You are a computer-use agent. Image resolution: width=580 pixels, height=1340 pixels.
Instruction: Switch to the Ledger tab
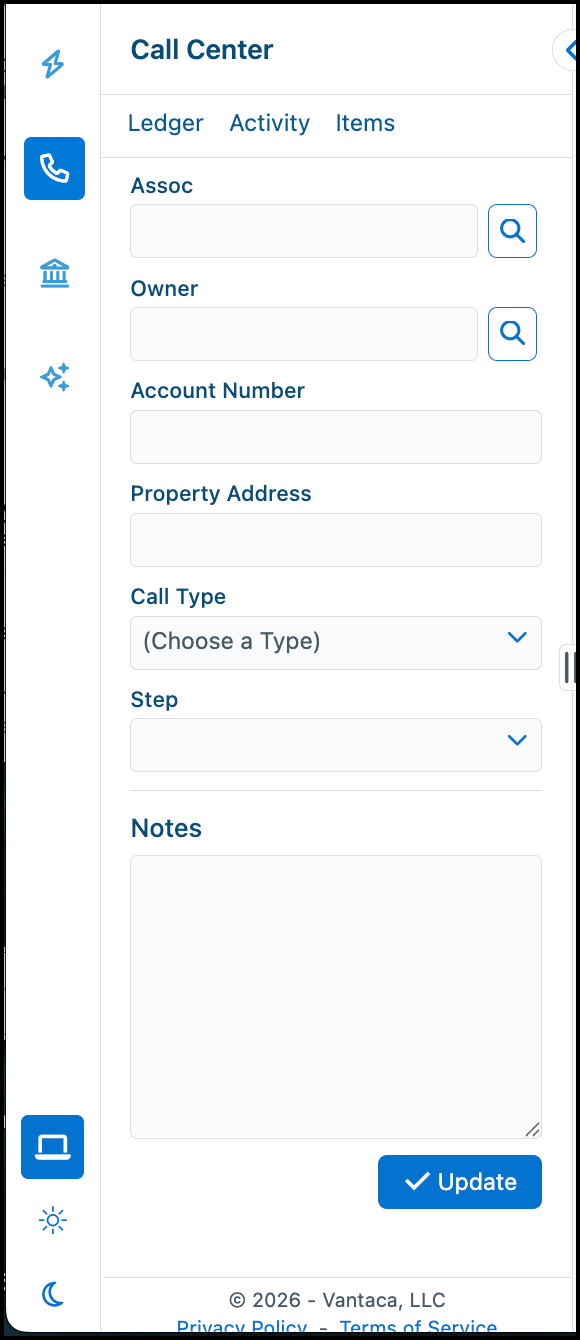click(x=165, y=123)
